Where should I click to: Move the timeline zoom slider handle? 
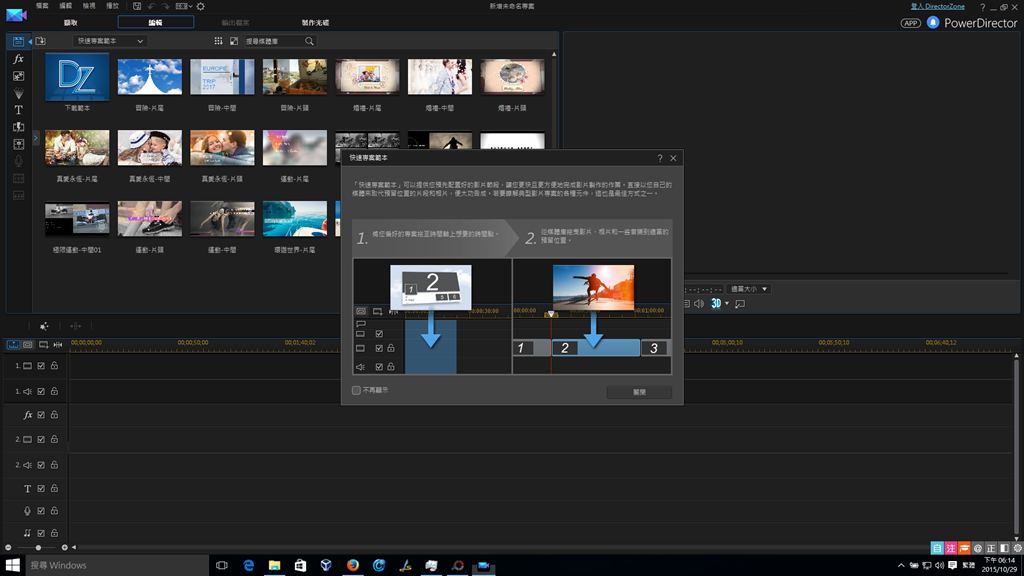pyautogui.click(x=38, y=547)
